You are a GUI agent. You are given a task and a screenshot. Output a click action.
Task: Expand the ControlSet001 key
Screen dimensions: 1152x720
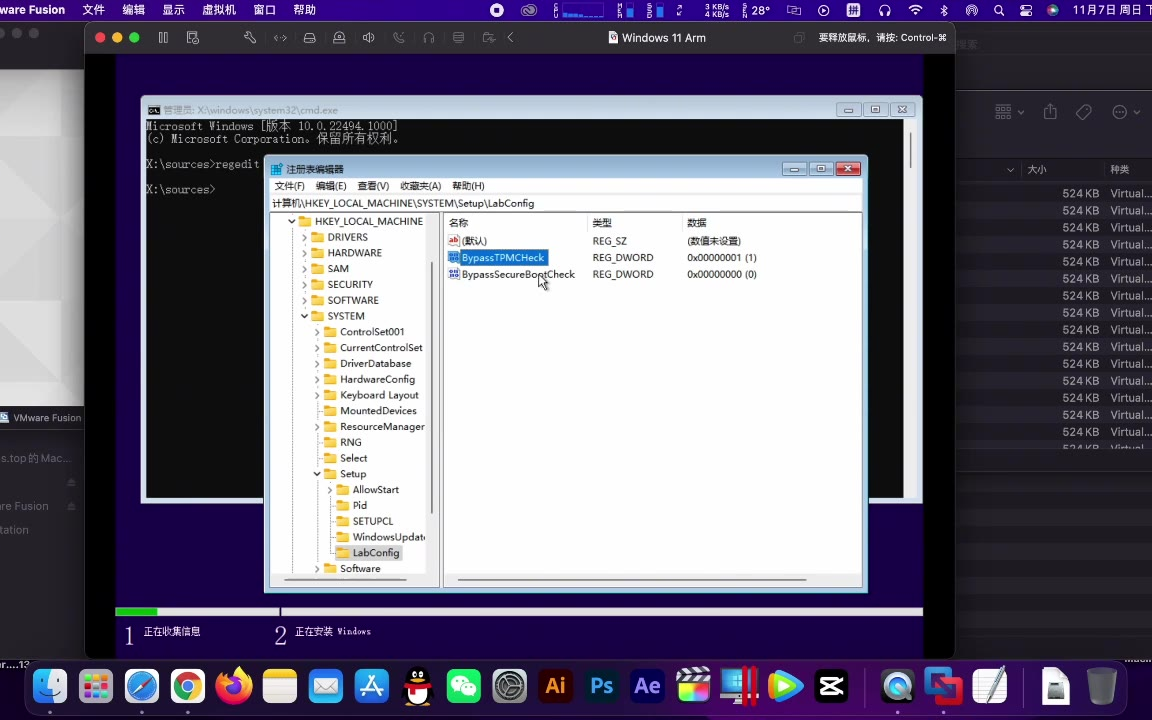pyautogui.click(x=317, y=332)
